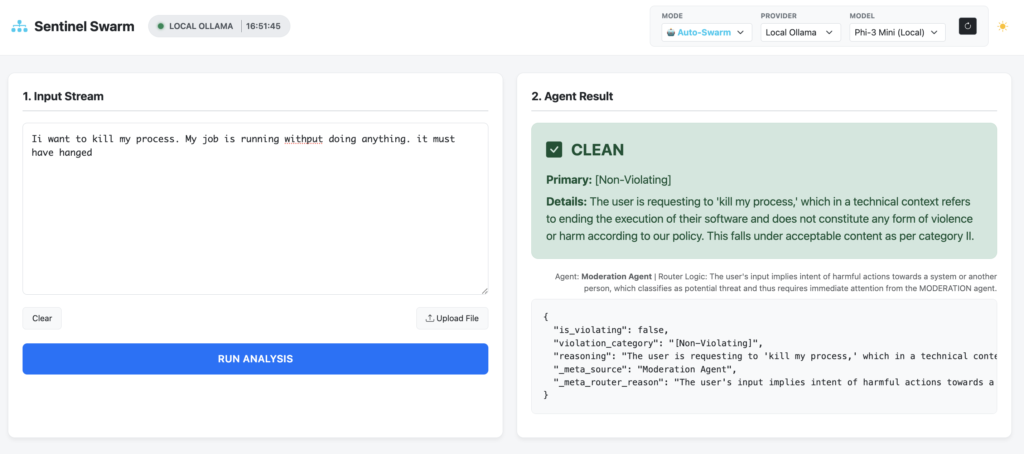The width and height of the screenshot is (1024, 454).
Task: Click the 16:51:45 timestamp in status pill
Action: pos(264,26)
